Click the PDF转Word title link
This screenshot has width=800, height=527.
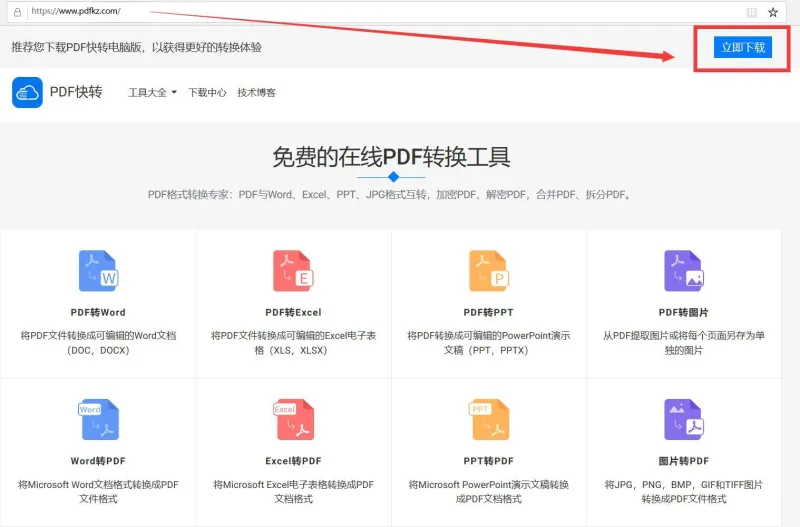coord(98,312)
